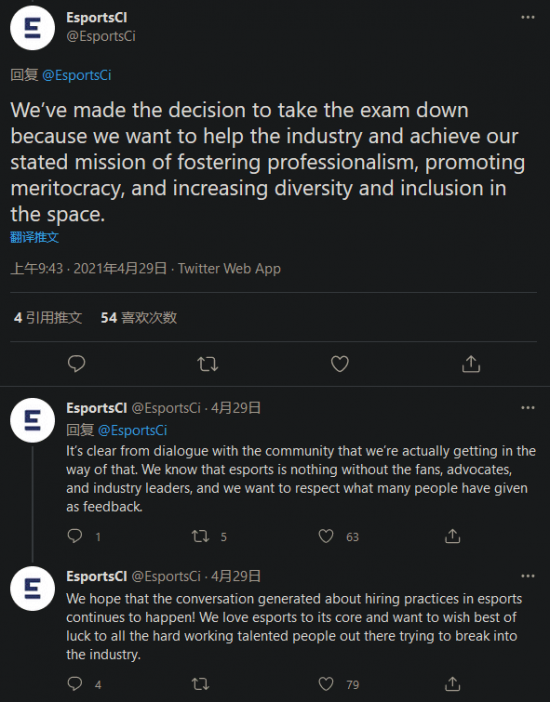Retweet the main exam takedown tweet

(x=208, y=364)
